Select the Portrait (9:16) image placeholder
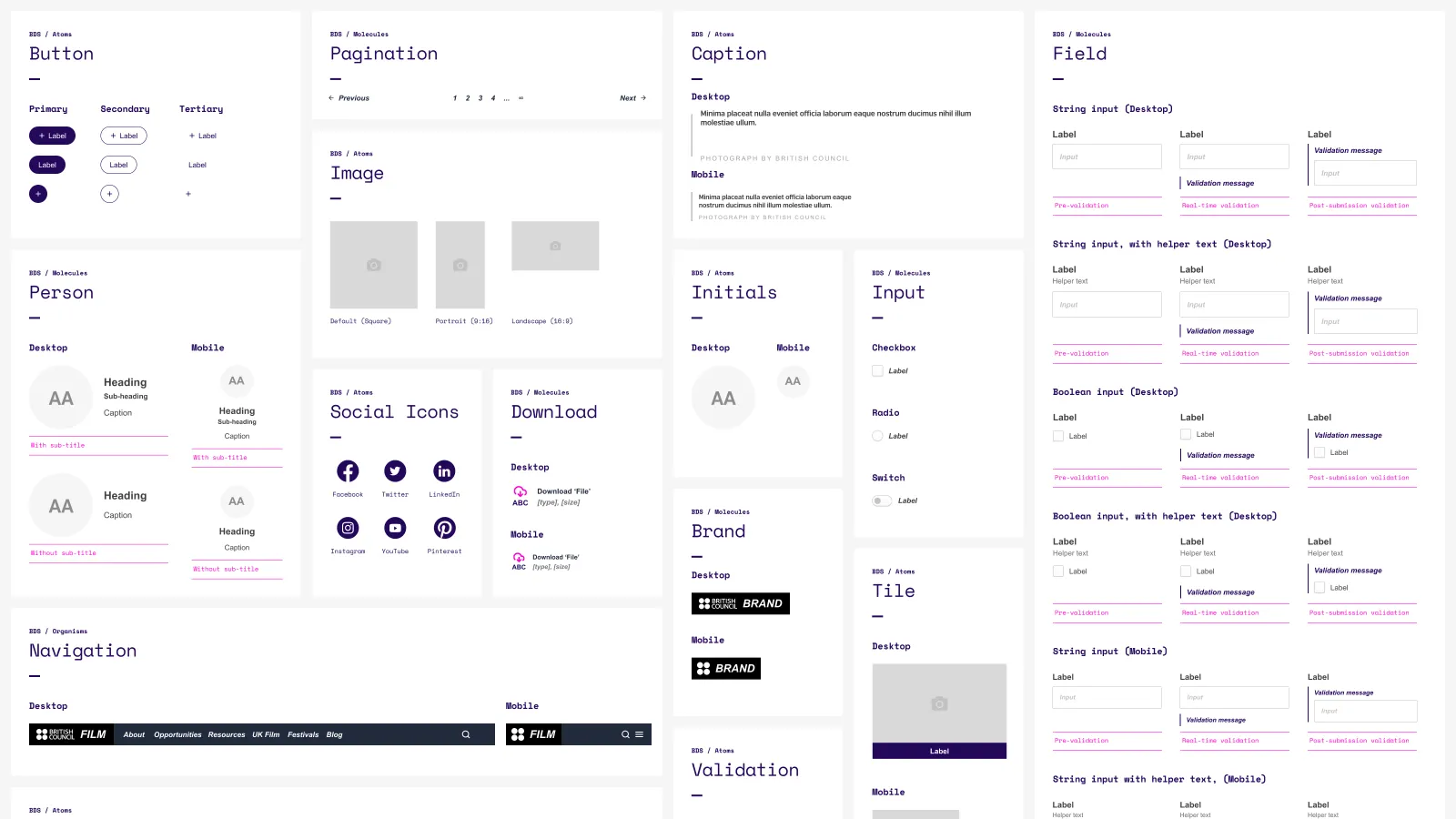The image size is (1456, 819). [x=460, y=265]
